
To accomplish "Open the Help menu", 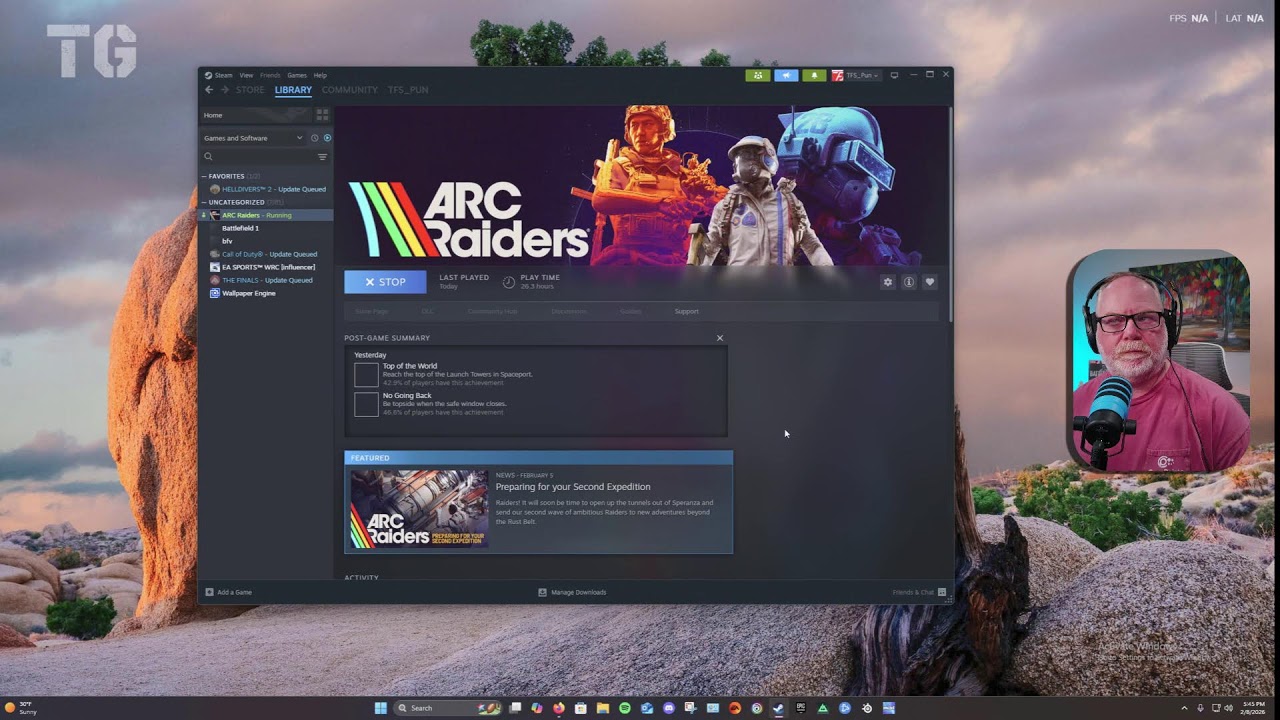I will (x=320, y=75).
